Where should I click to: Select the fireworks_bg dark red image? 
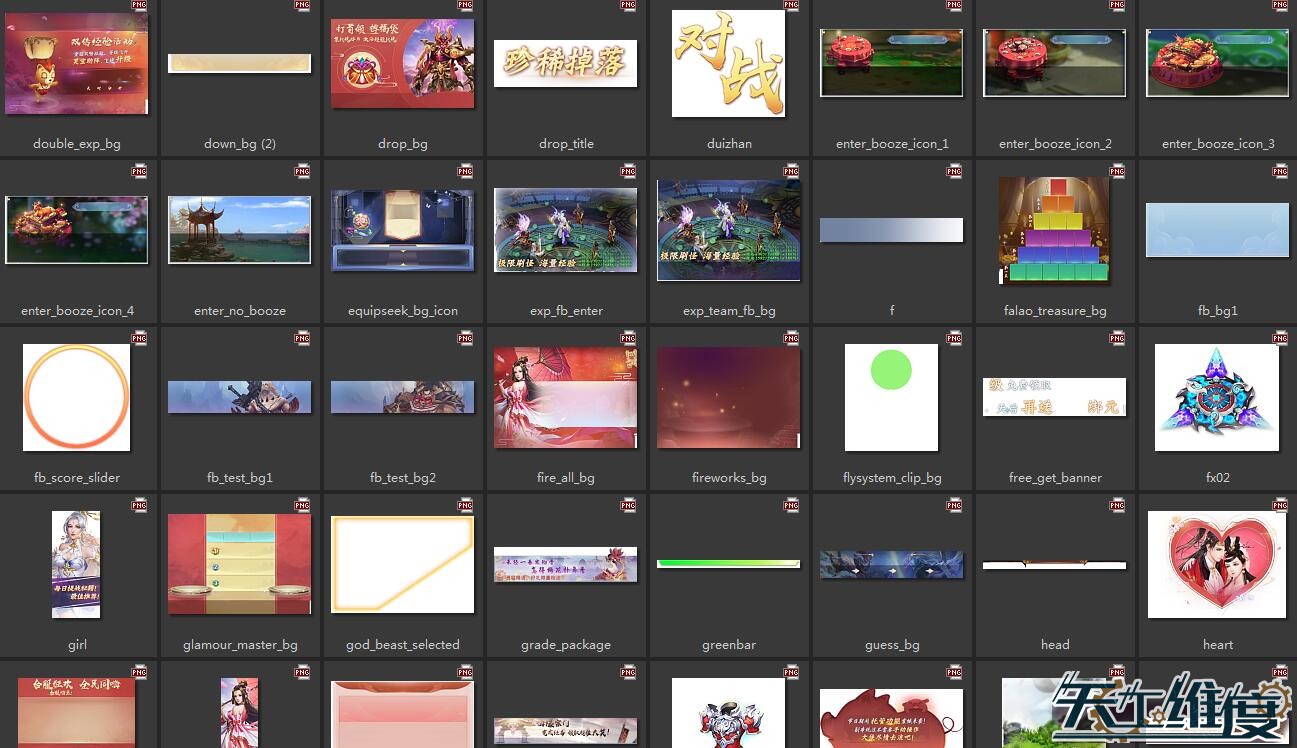tap(729, 397)
